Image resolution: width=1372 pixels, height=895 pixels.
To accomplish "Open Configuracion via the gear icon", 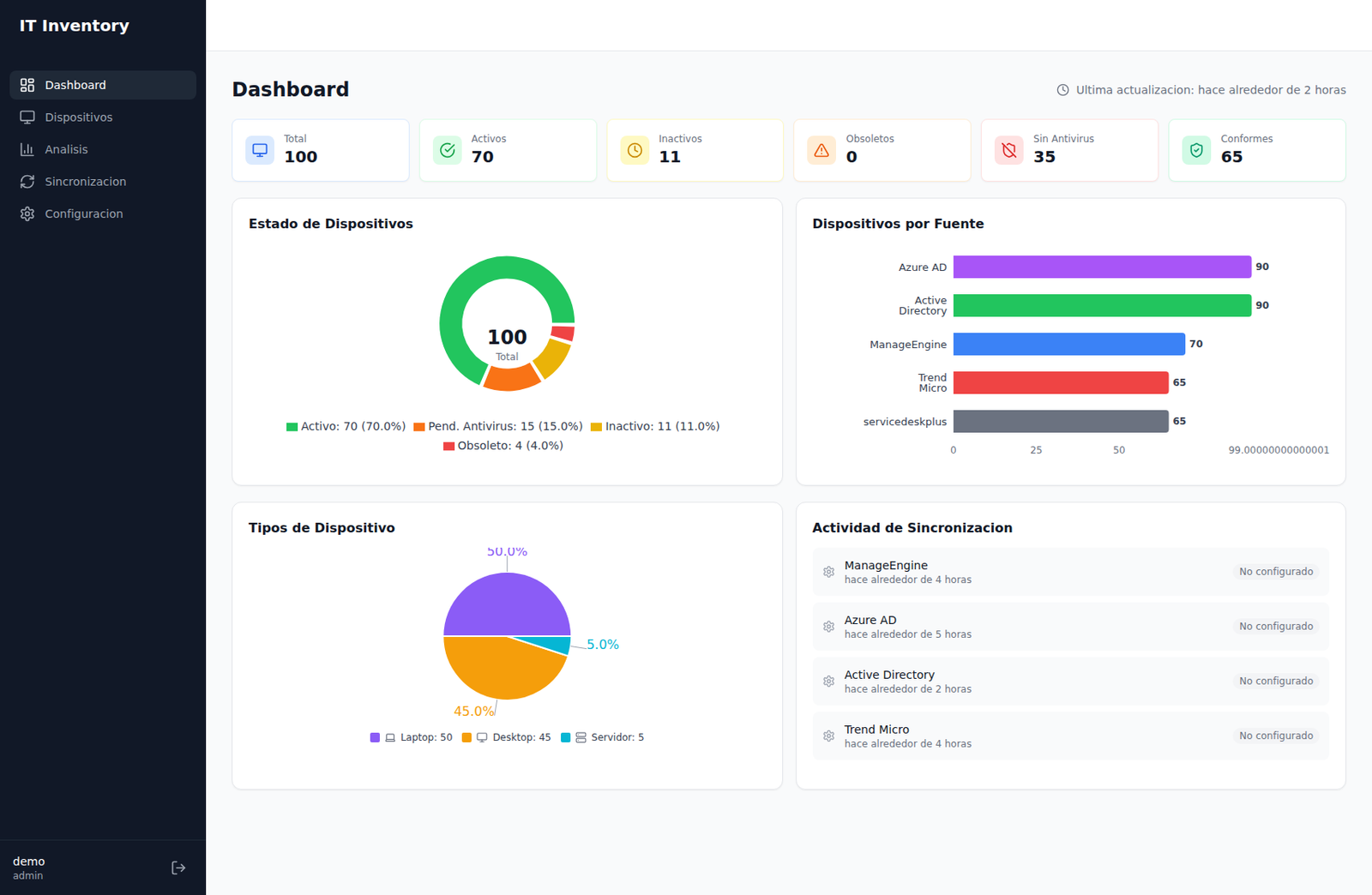I will click(27, 213).
